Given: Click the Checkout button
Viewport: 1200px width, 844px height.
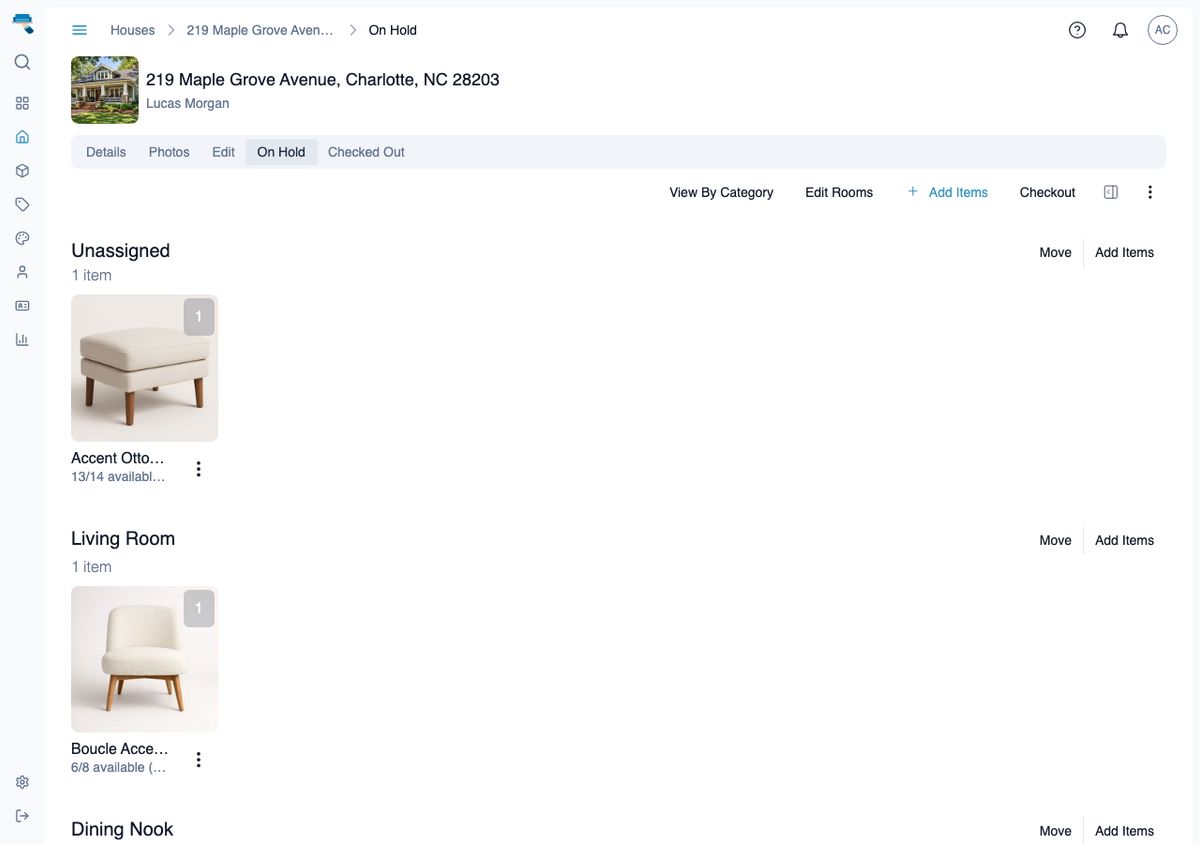Looking at the screenshot, I should point(1047,192).
